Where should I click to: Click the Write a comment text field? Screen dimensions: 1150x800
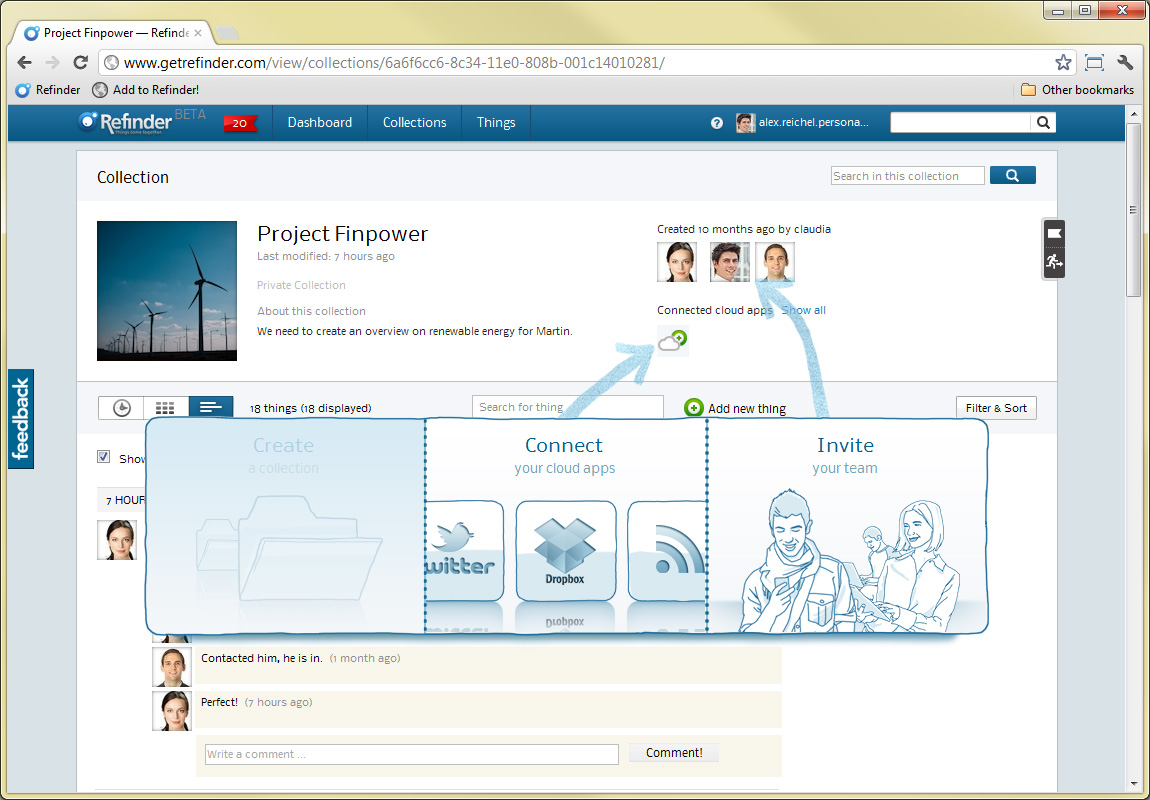411,754
